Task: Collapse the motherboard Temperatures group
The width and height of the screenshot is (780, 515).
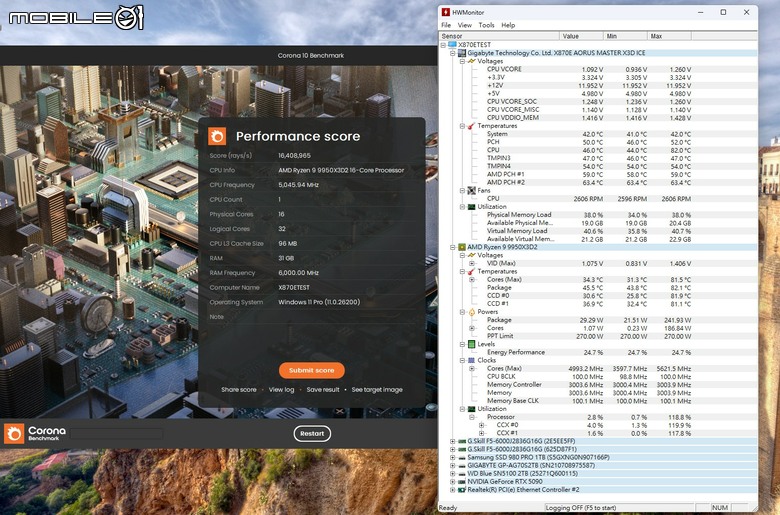Action: tap(462, 126)
